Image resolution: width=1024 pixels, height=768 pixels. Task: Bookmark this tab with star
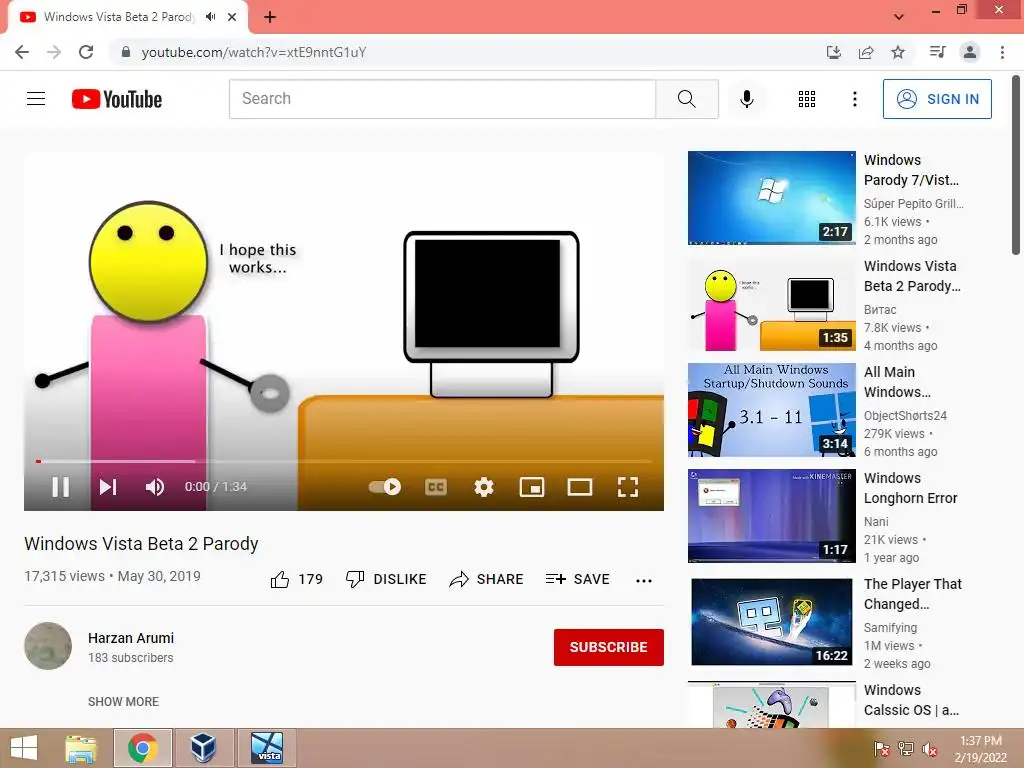(x=898, y=52)
